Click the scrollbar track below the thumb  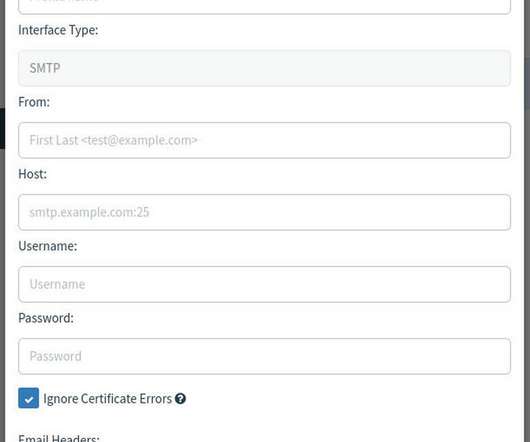click(x=527, y=270)
